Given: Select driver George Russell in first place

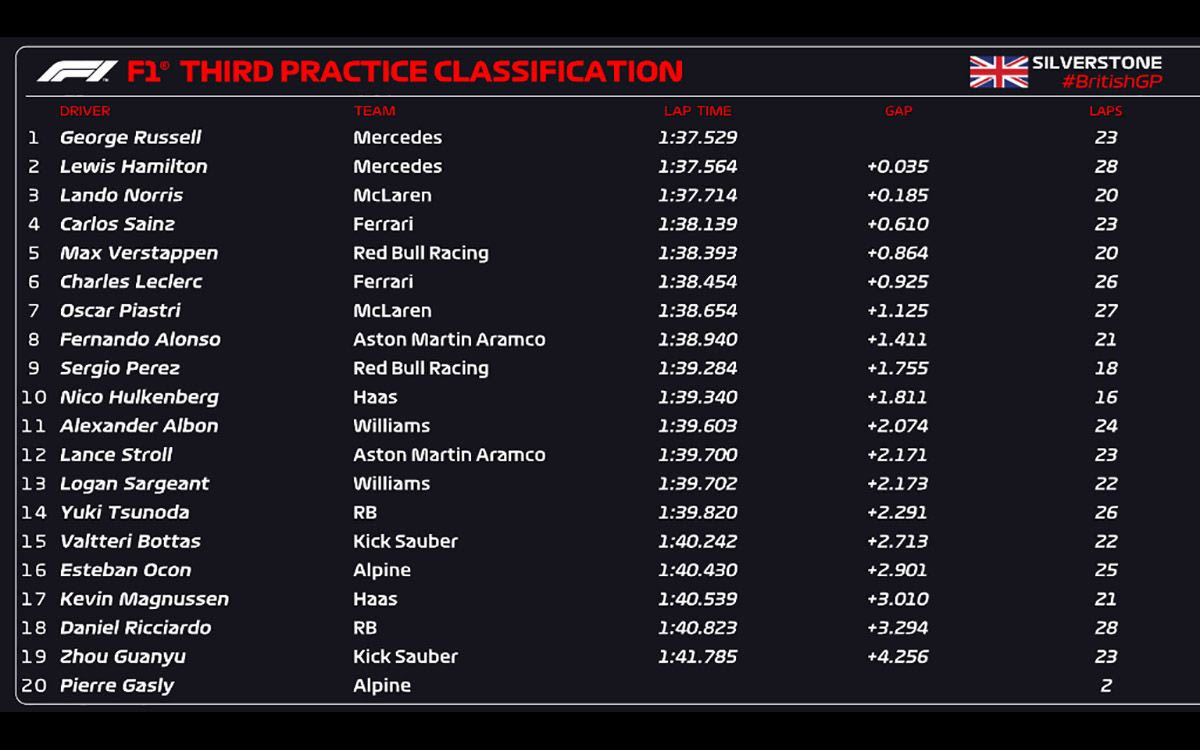Looking at the screenshot, I should coord(130,138).
